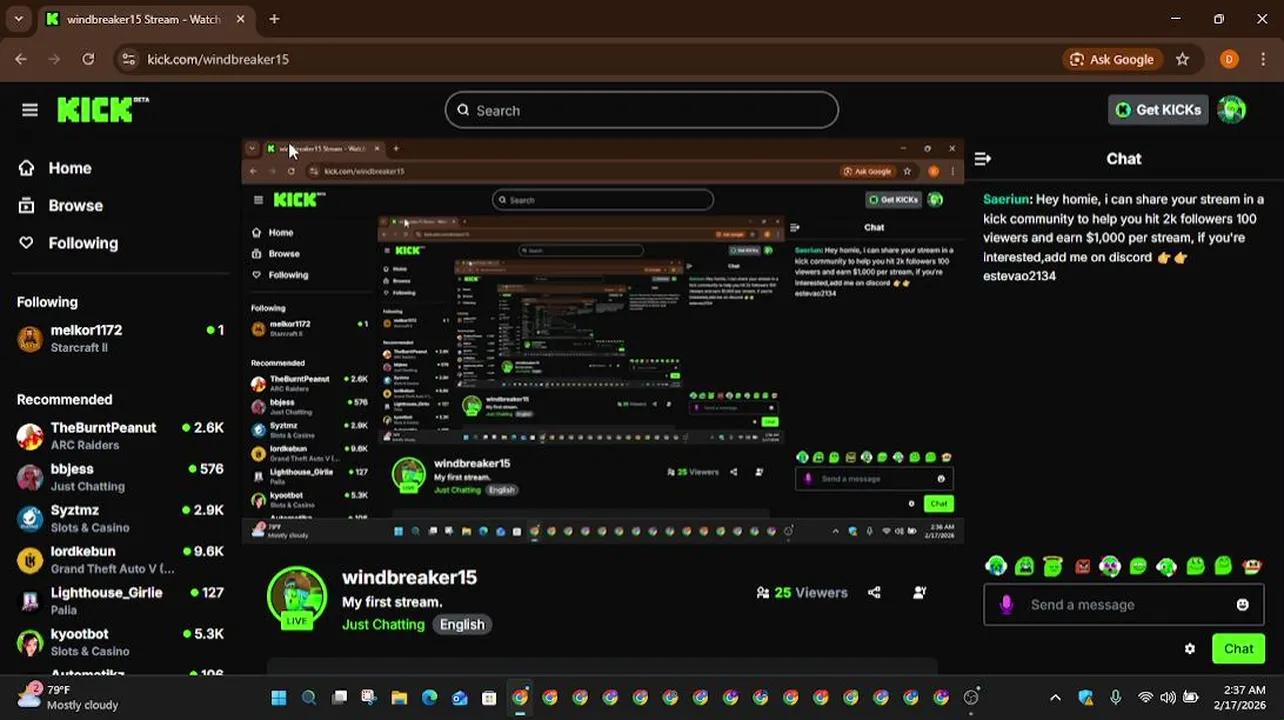Show hidden system tray icons

pyautogui.click(x=1055, y=698)
